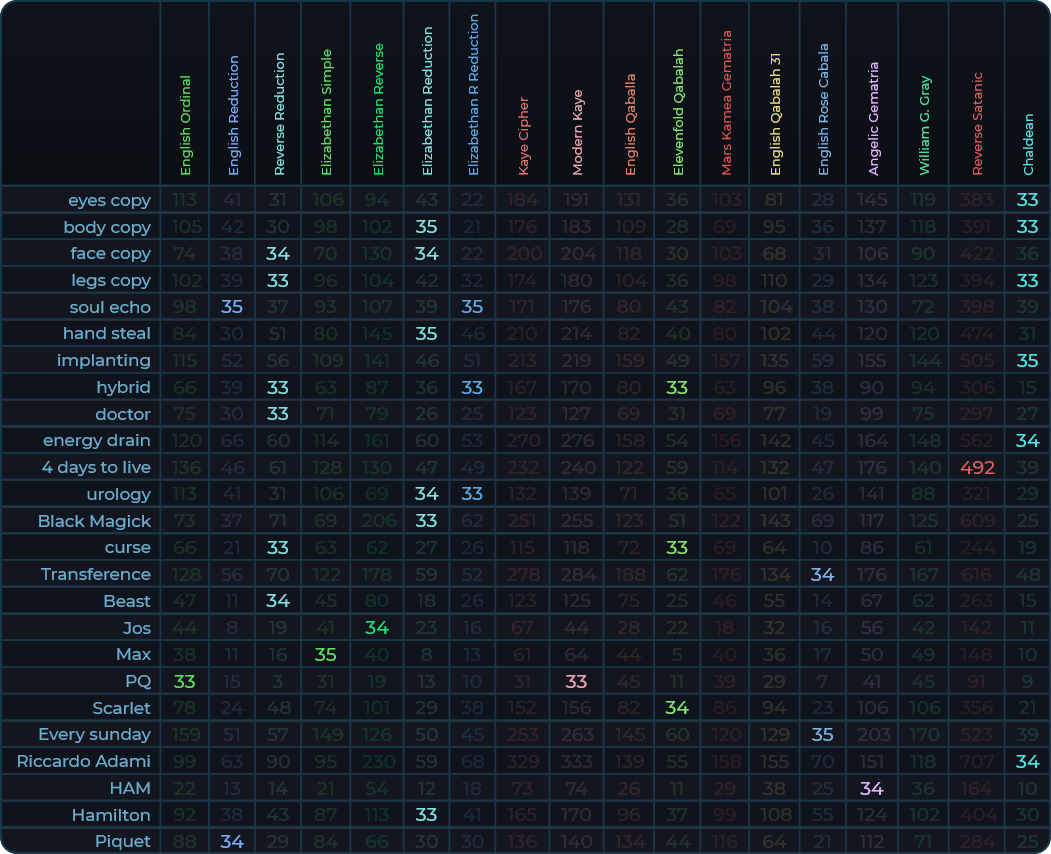
Task: Click the 'Transference' row label
Action: click(x=96, y=574)
